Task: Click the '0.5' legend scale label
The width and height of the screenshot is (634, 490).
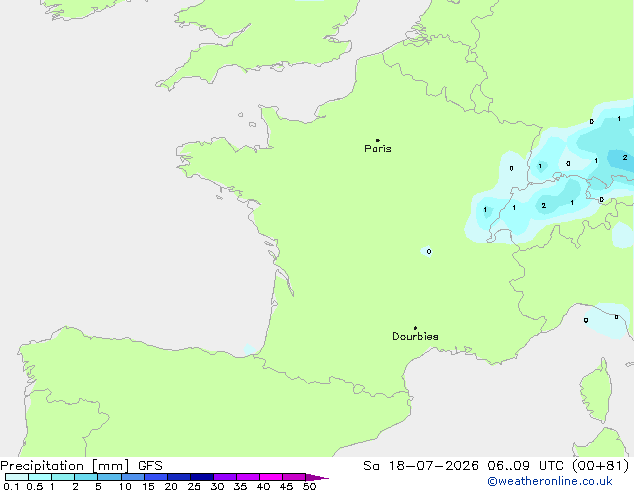Action: (35, 486)
